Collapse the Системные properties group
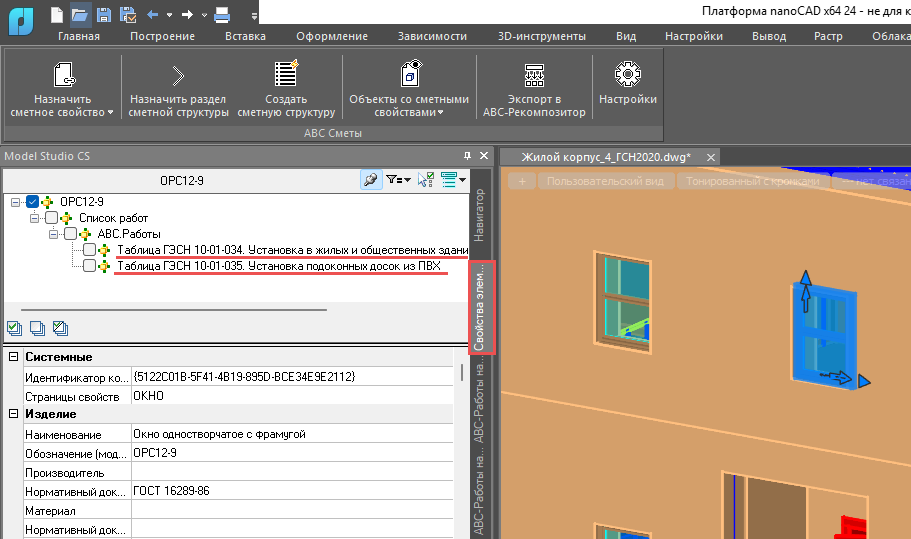This screenshot has width=911, height=539. pyautogui.click(x=13, y=357)
